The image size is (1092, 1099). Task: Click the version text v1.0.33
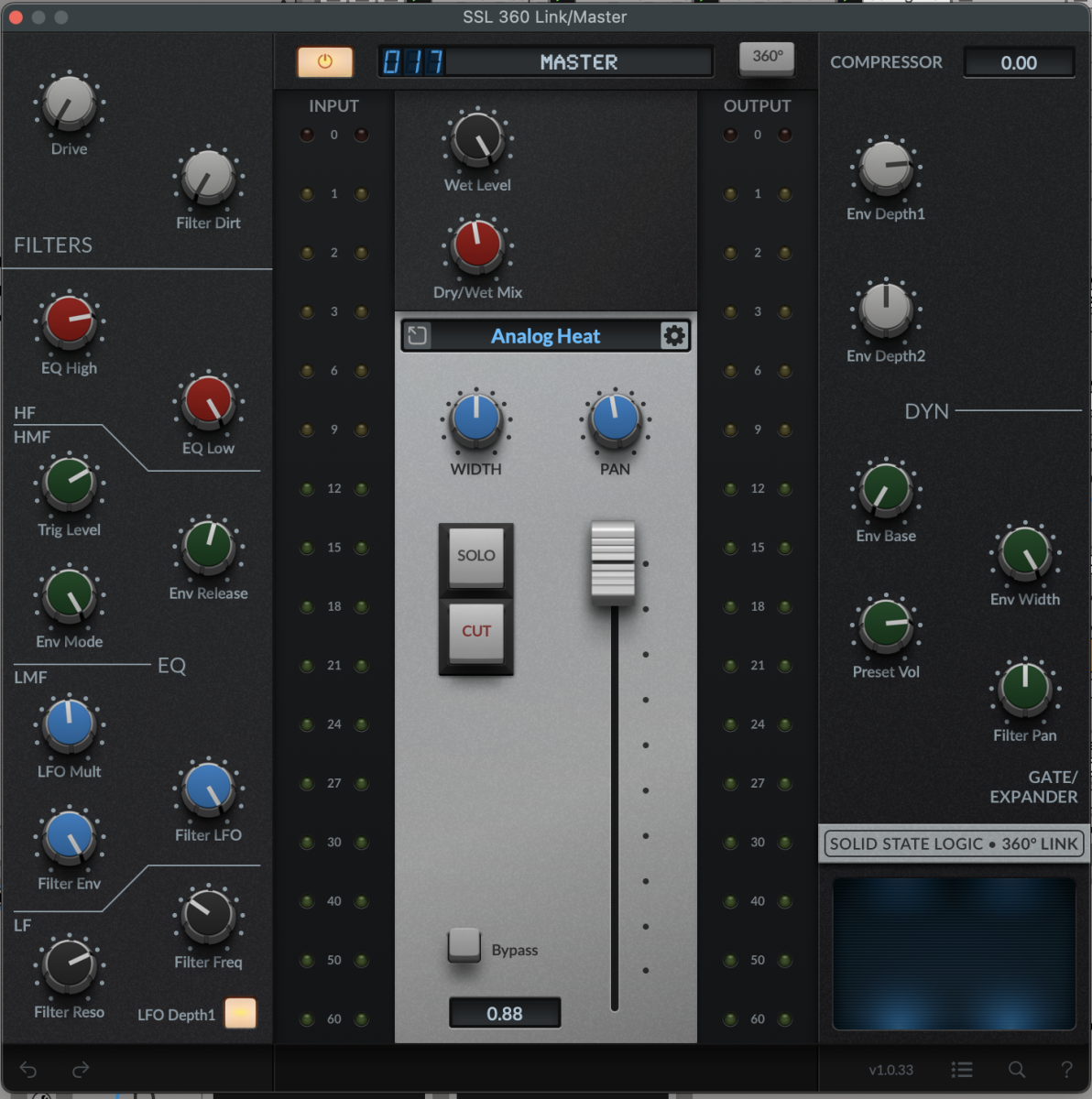coord(891,1070)
